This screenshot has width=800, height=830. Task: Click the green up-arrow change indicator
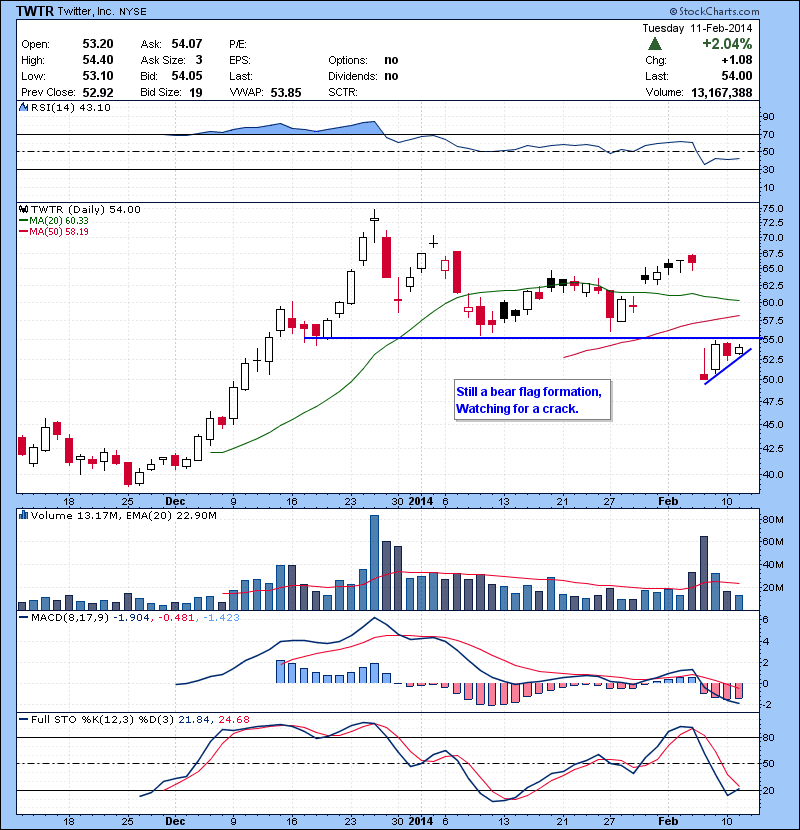pyautogui.click(x=654, y=45)
